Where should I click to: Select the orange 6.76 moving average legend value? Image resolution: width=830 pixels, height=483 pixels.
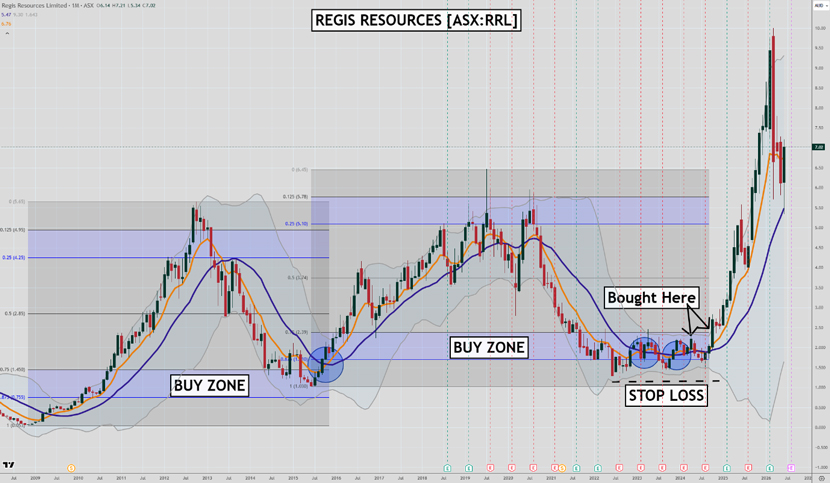(6, 24)
